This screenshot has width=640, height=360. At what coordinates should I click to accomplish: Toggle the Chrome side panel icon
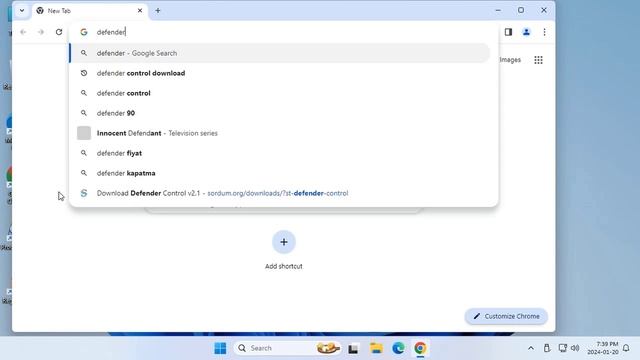pyautogui.click(x=508, y=32)
